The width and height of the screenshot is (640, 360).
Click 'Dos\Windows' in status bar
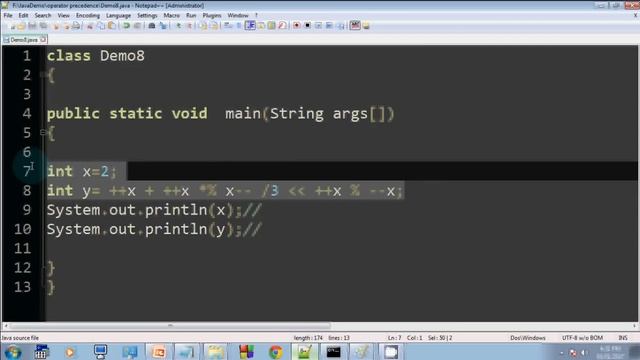528,338
